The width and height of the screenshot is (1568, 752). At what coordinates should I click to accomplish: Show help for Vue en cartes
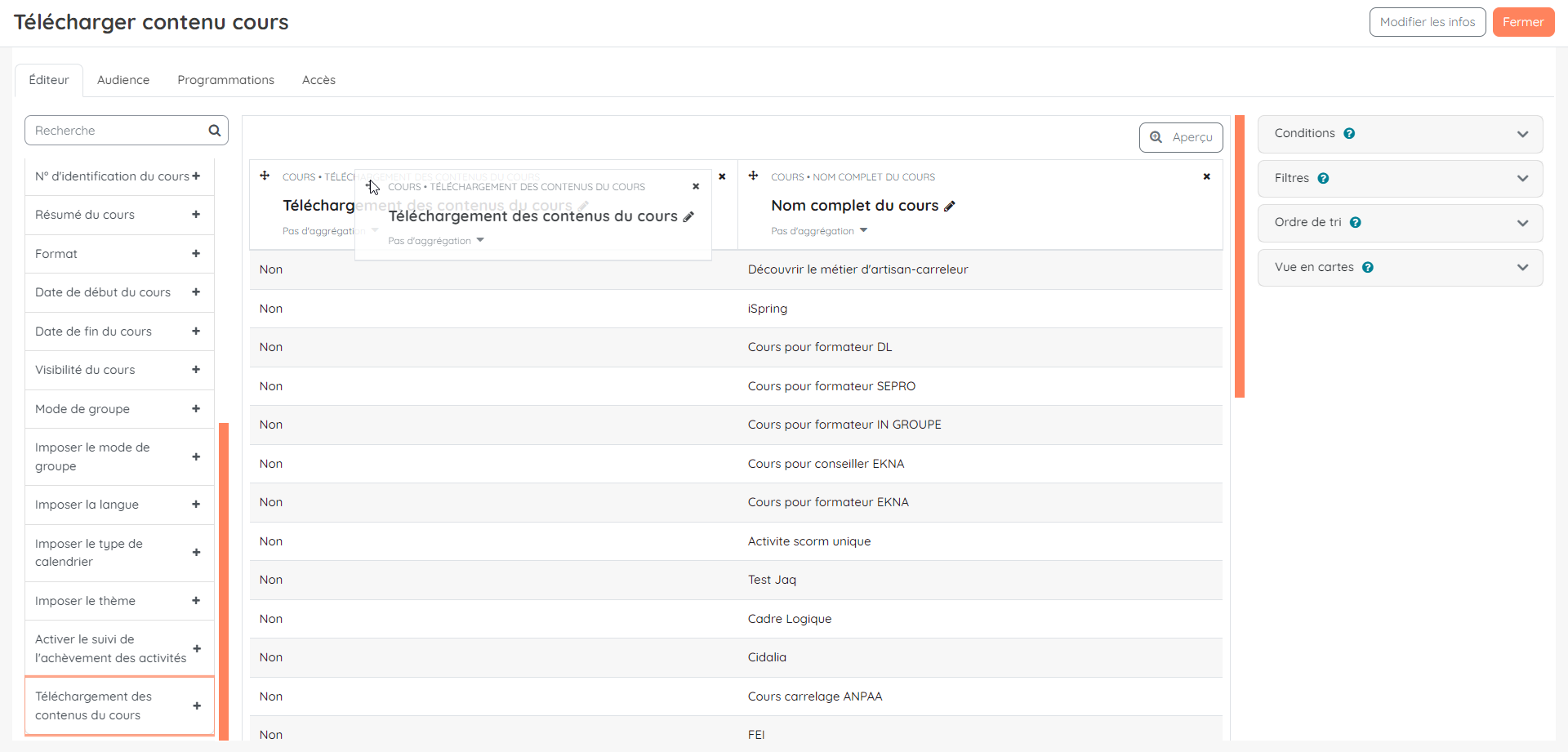(1367, 268)
